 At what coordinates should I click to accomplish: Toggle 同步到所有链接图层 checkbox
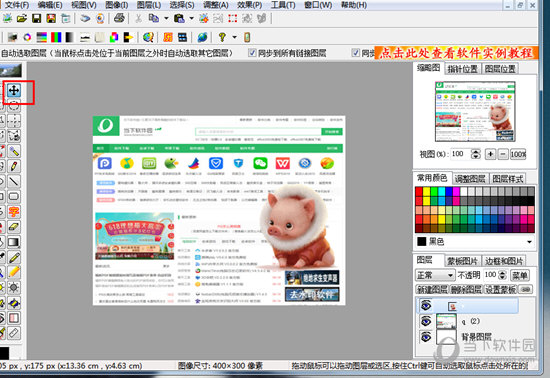click(252, 53)
